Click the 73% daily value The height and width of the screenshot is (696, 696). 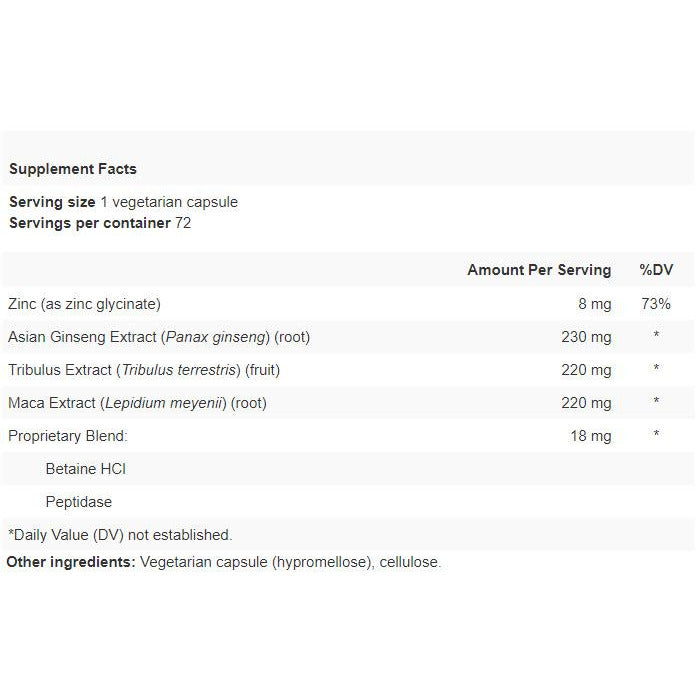[x=656, y=304]
